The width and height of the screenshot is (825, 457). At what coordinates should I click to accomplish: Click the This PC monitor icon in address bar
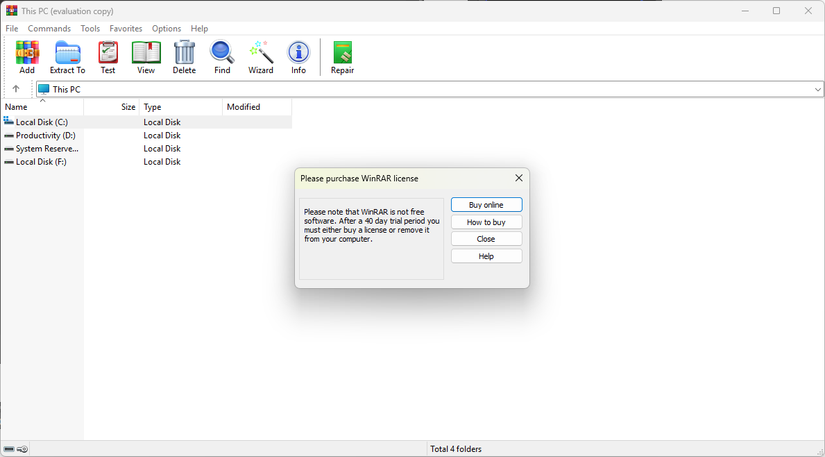tap(44, 89)
